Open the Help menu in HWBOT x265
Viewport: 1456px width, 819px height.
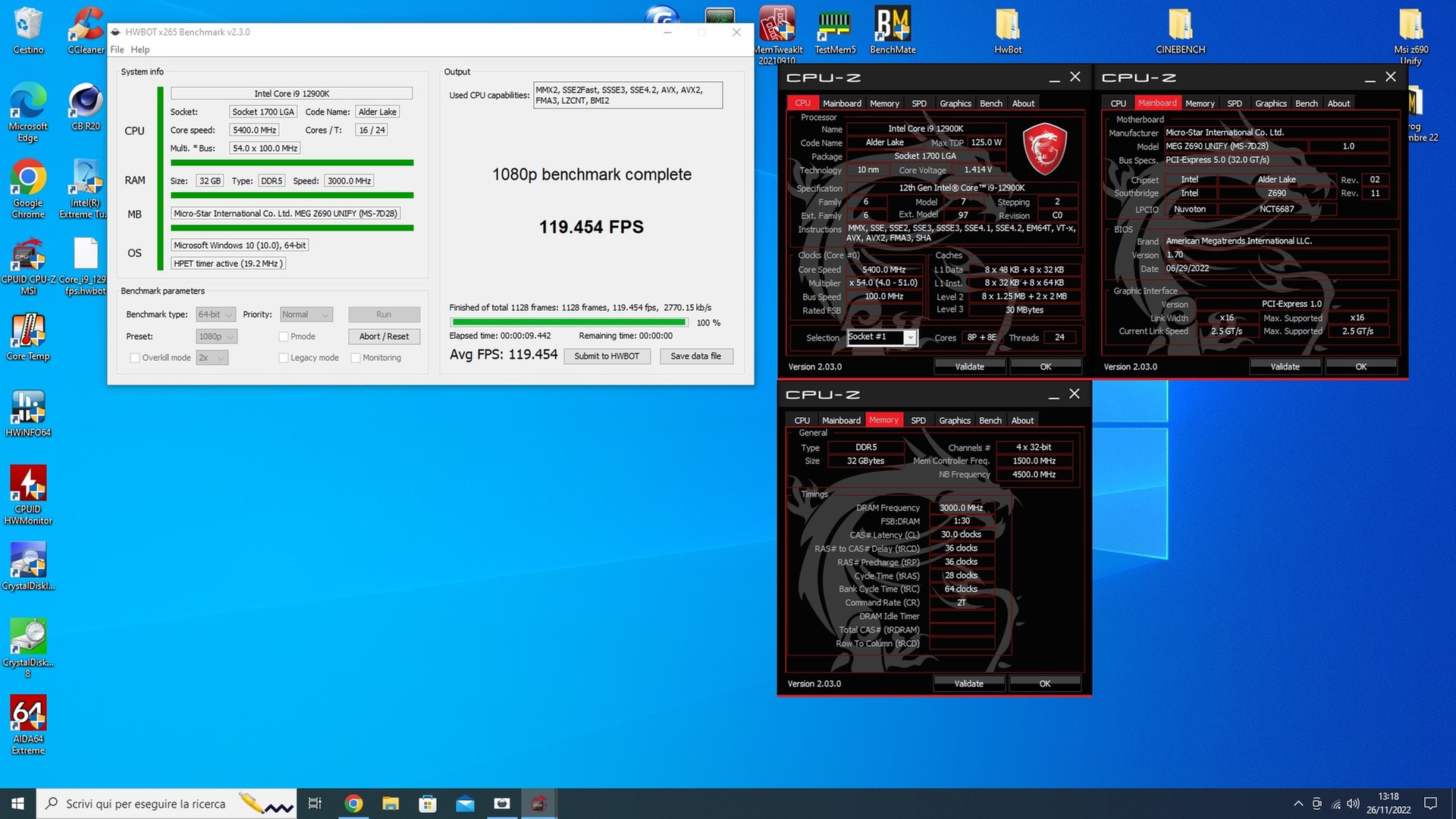(140, 49)
